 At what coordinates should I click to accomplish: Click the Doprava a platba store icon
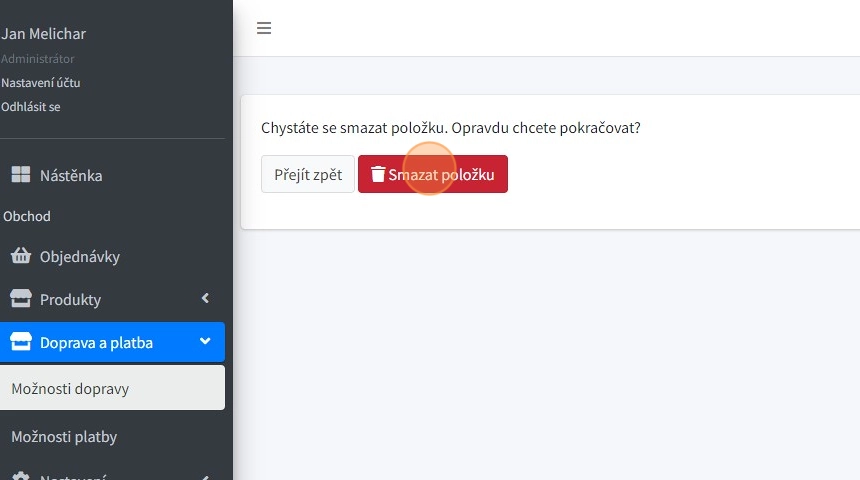click(x=20, y=342)
